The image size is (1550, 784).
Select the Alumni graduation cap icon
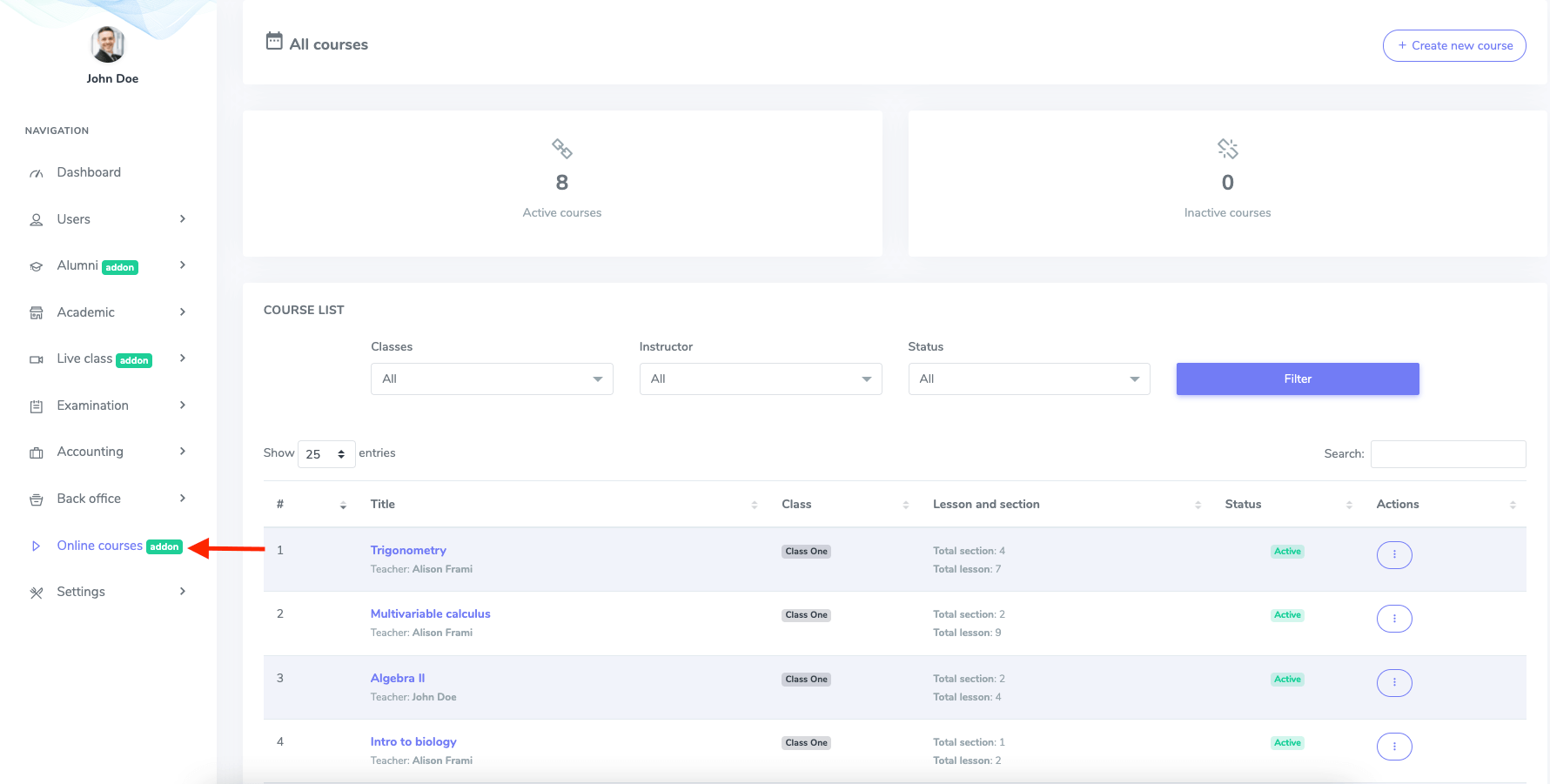pyautogui.click(x=36, y=265)
